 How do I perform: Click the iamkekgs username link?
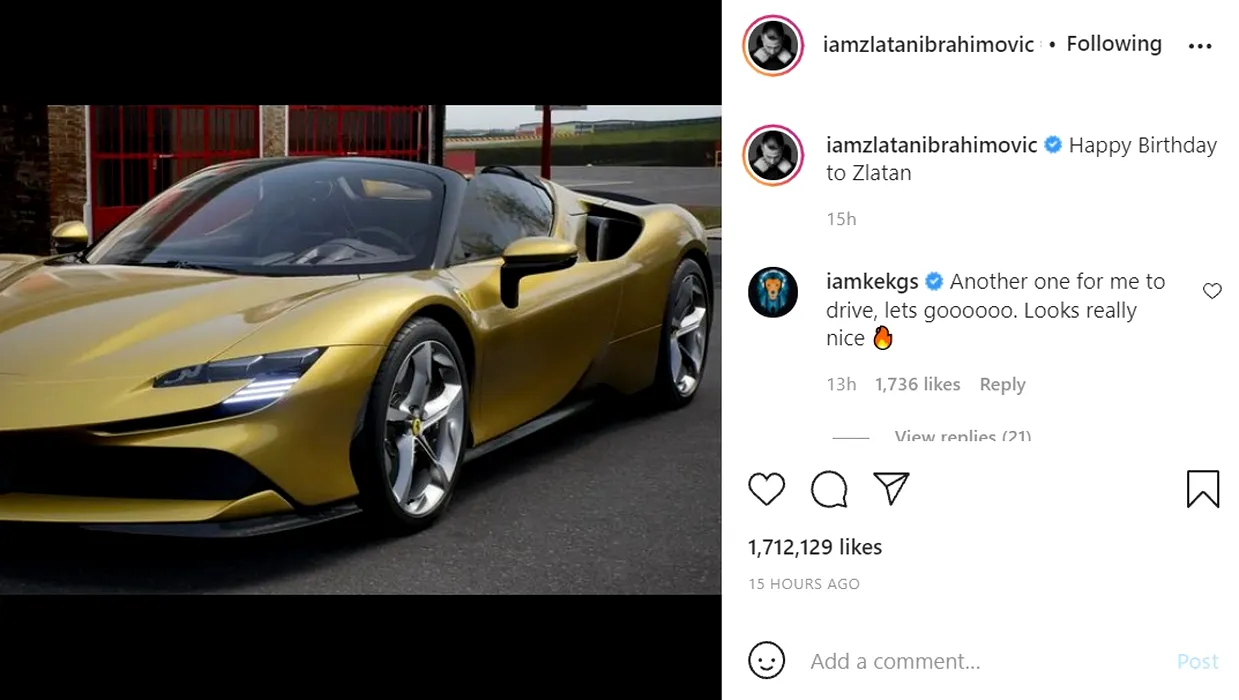coord(872,282)
